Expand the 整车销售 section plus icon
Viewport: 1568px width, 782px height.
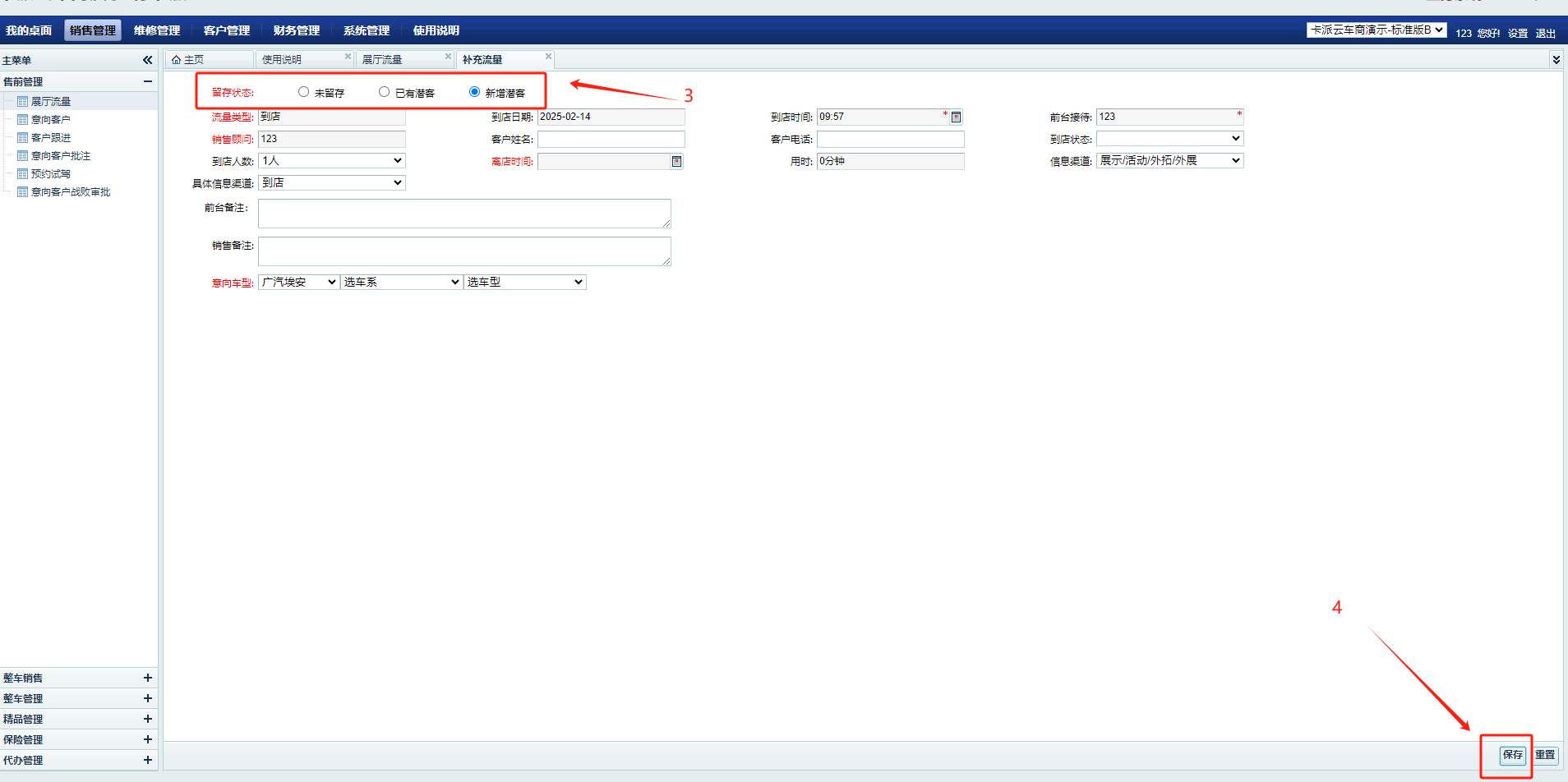click(148, 678)
